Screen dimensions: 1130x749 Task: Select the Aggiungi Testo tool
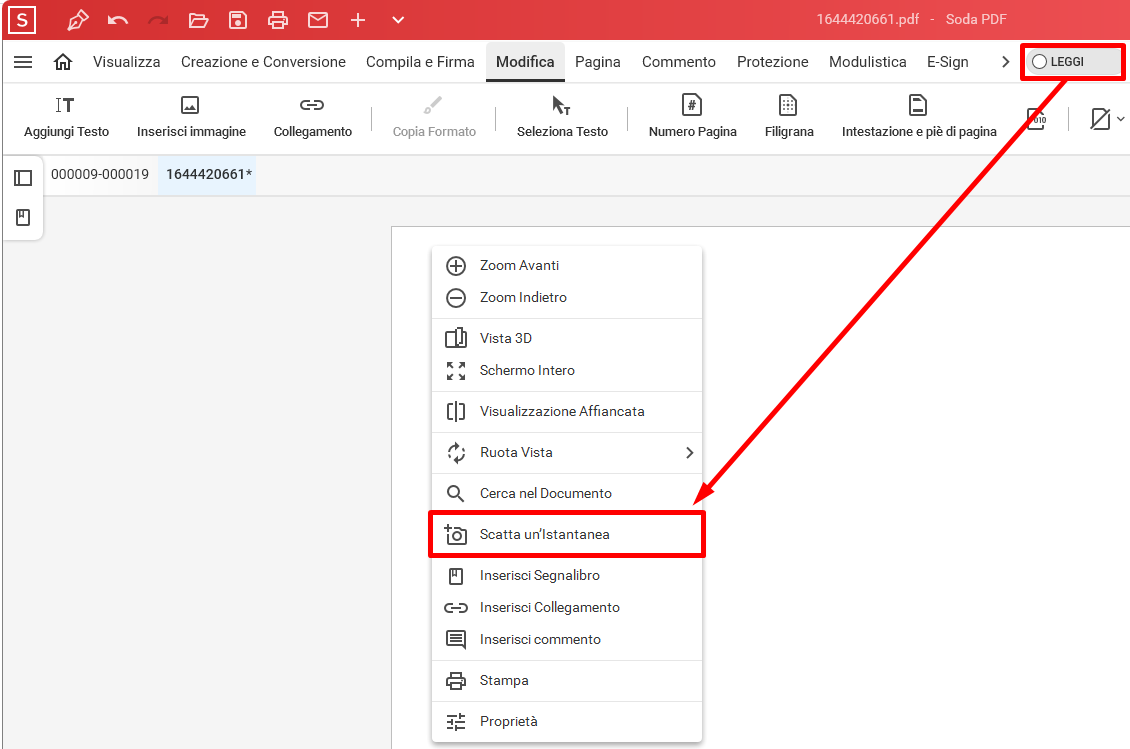click(66, 117)
